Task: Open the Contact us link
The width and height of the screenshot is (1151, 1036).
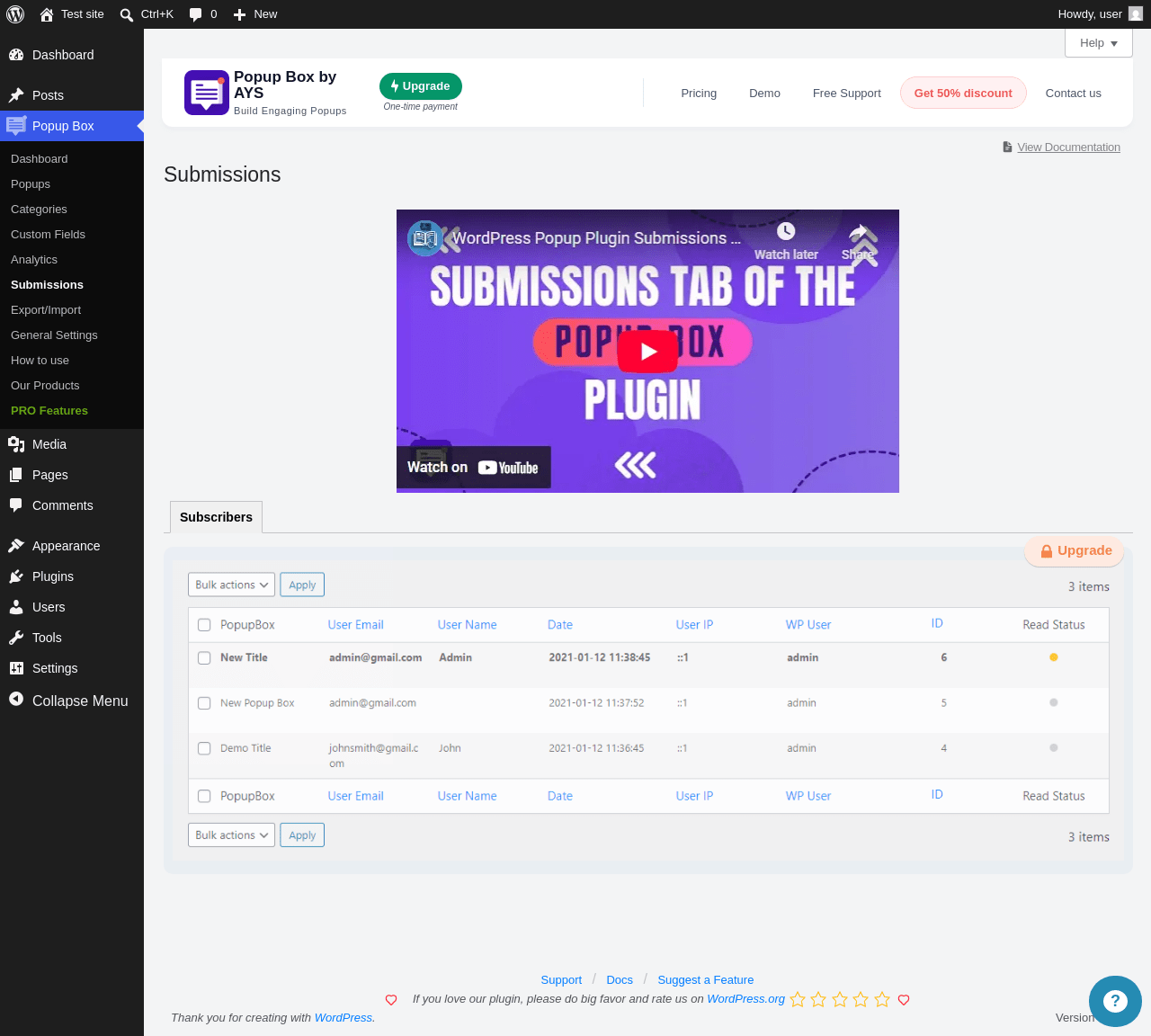Action: (1074, 93)
